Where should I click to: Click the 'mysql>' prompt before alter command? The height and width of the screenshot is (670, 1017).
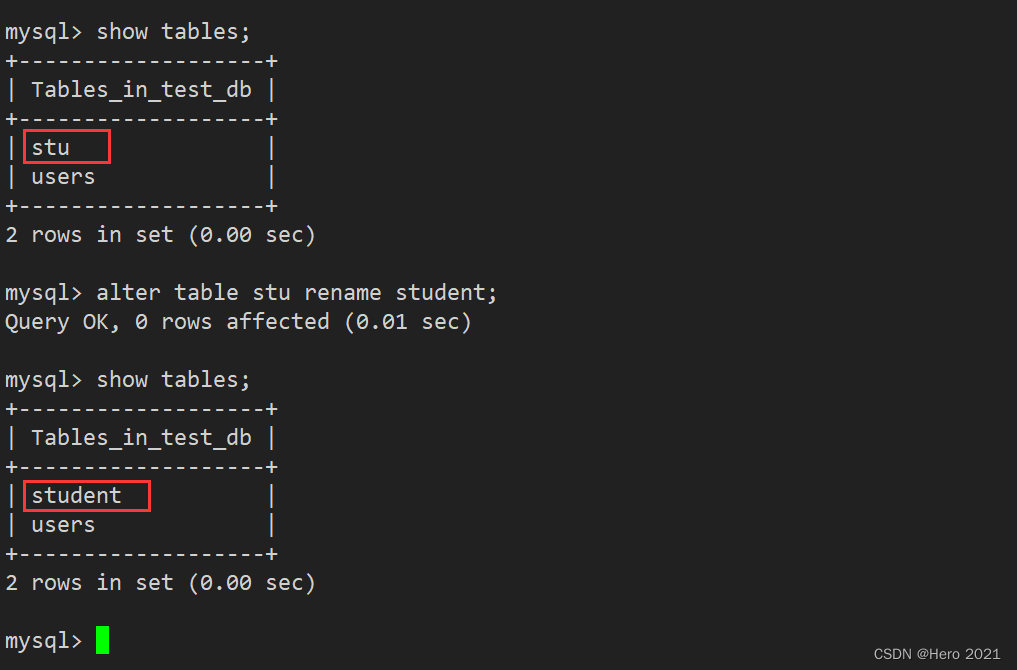coord(43,294)
